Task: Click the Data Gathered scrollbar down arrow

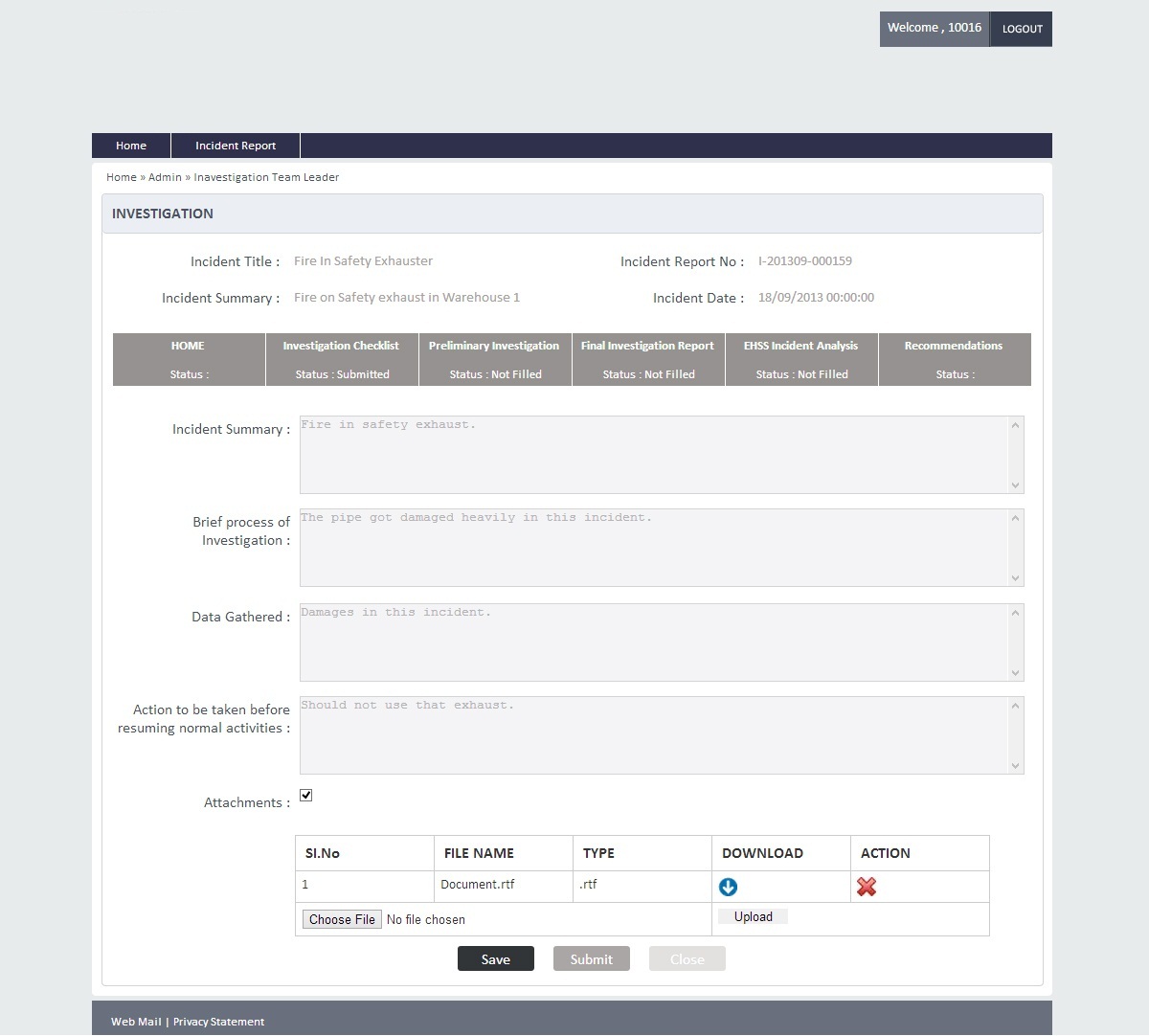Action: pyautogui.click(x=1015, y=673)
